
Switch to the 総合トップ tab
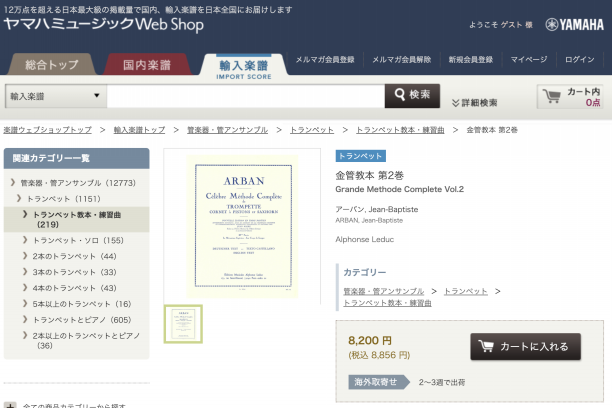tap(52, 64)
